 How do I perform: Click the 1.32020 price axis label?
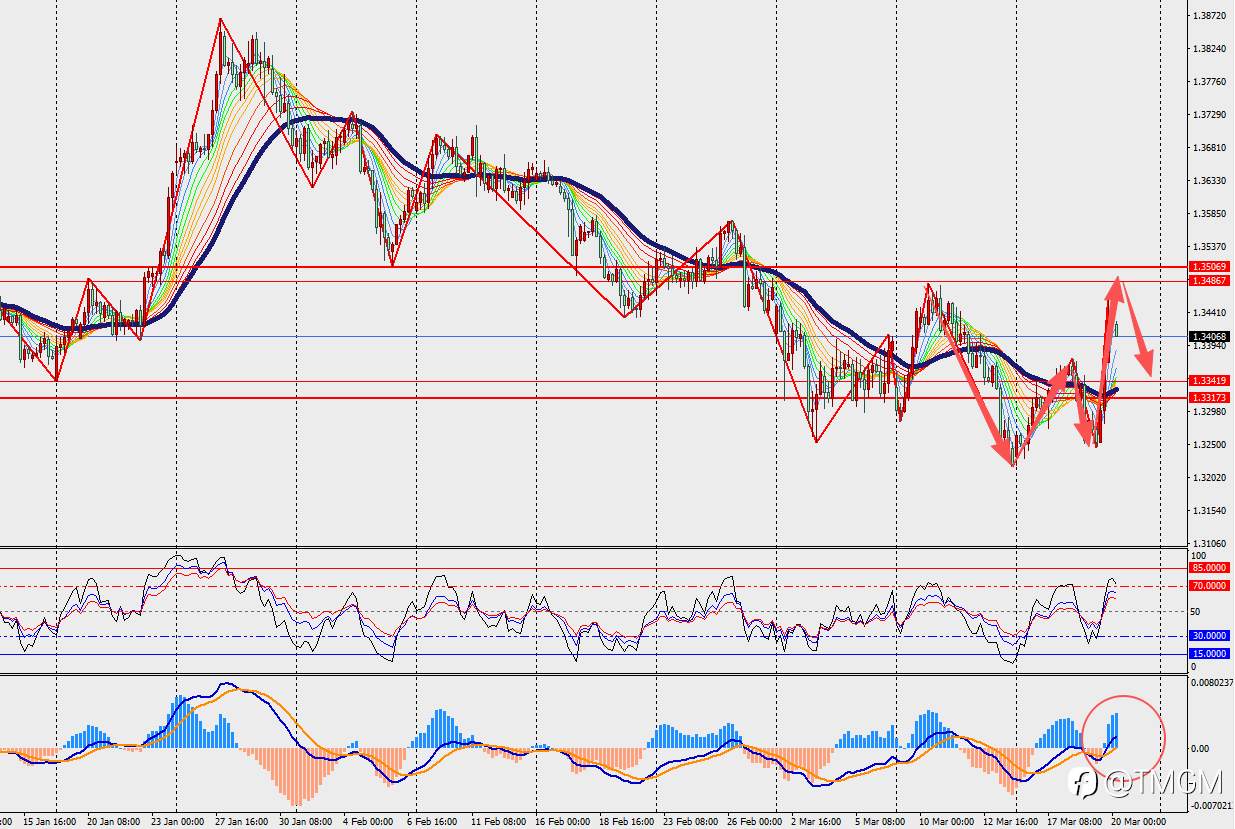point(1210,478)
